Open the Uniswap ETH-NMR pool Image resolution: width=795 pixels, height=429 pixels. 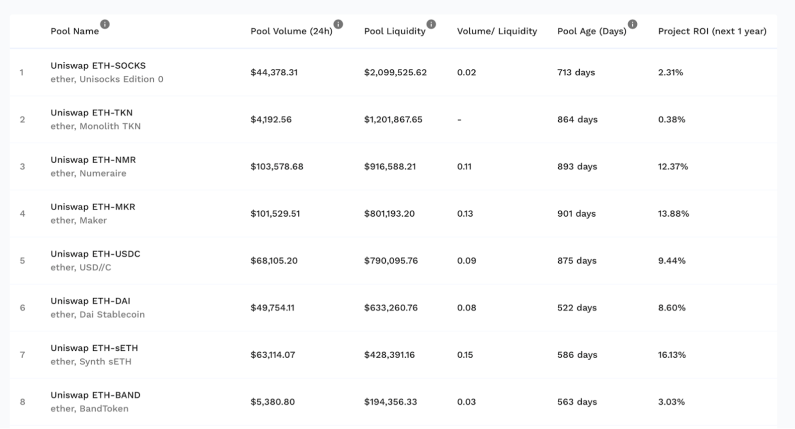tap(93, 160)
